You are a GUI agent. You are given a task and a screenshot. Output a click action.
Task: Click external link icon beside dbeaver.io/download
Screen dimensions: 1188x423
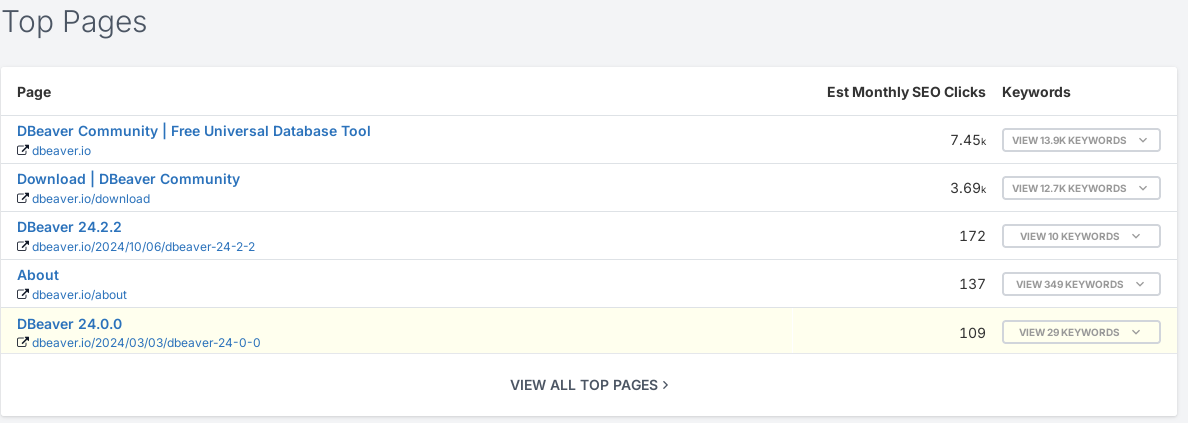(23, 198)
